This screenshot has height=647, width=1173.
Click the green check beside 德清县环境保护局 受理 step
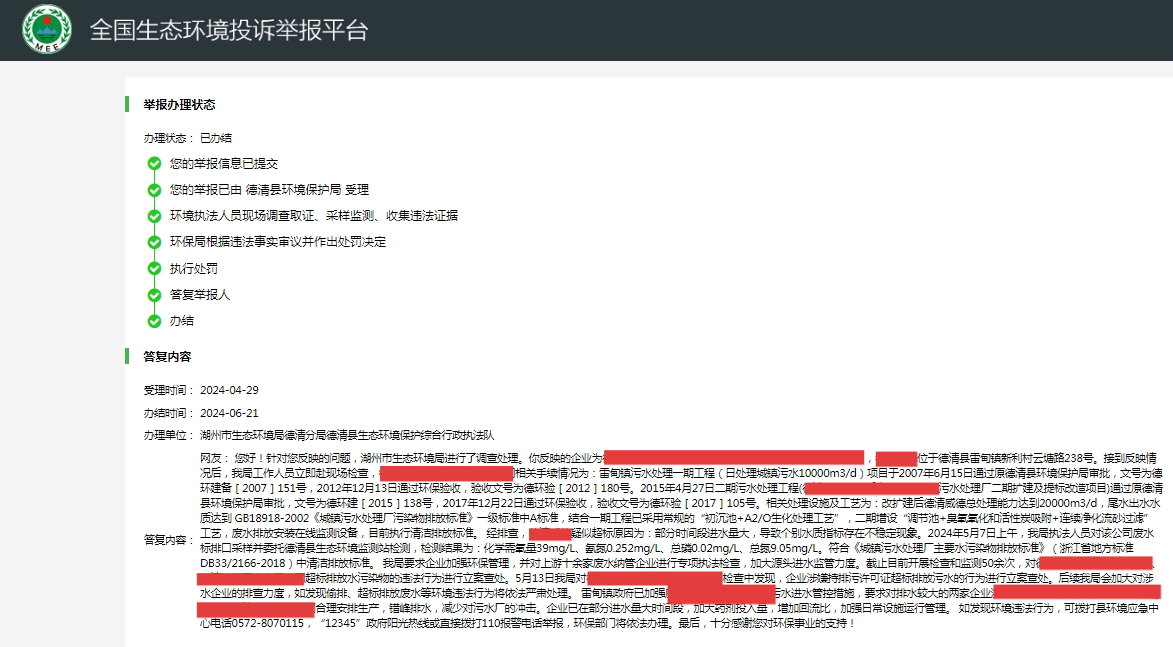point(154,190)
